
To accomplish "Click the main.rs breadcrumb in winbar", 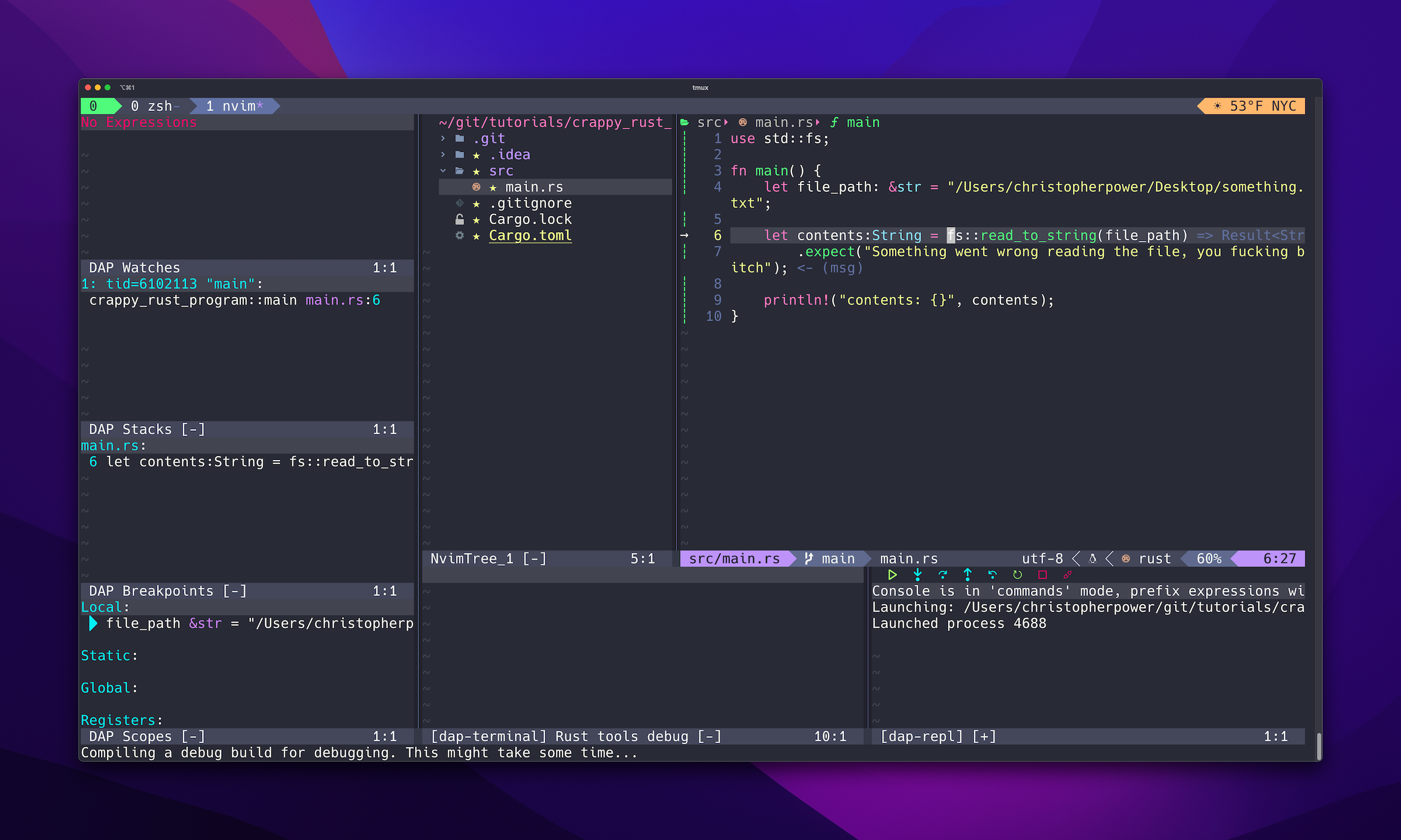I will click(784, 123).
